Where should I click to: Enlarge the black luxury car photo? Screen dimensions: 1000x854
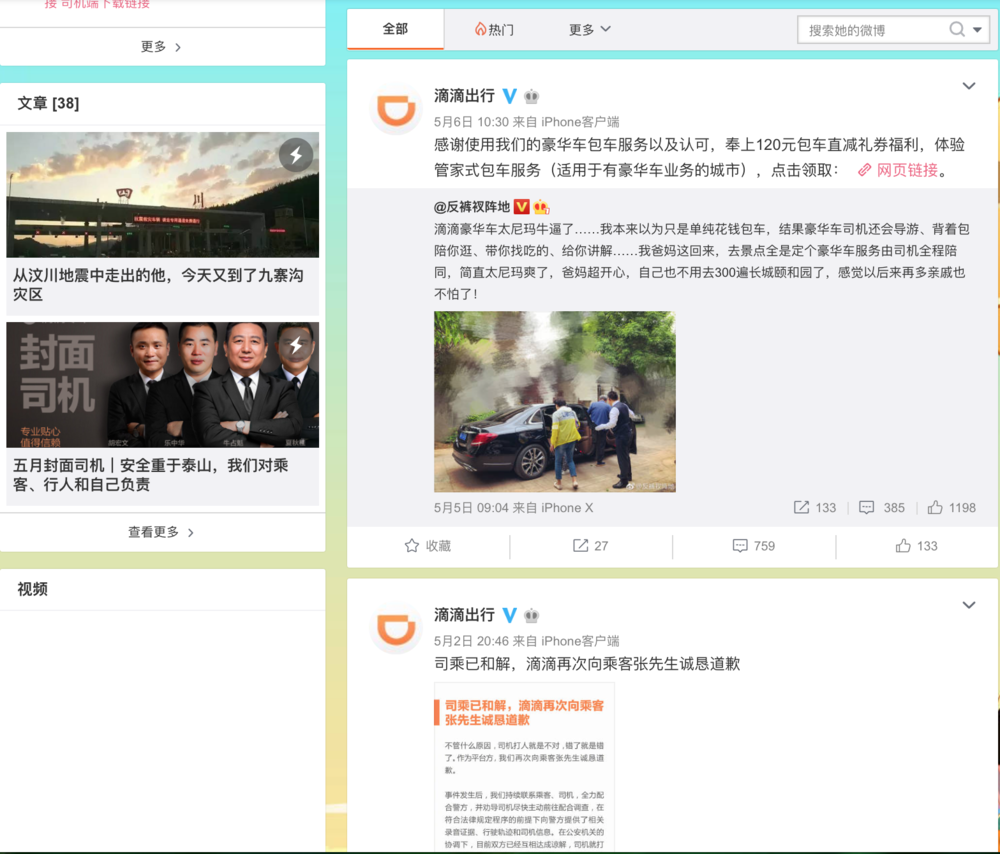[555, 402]
